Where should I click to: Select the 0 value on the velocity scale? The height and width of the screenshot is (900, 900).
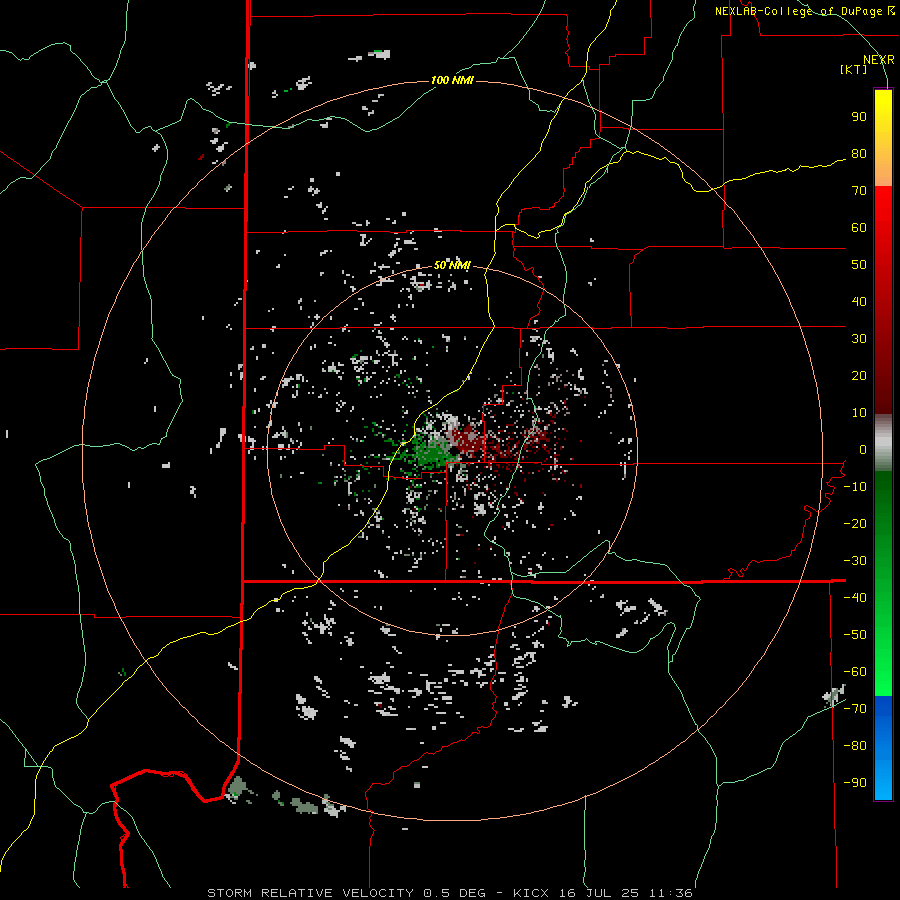(x=863, y=450)
